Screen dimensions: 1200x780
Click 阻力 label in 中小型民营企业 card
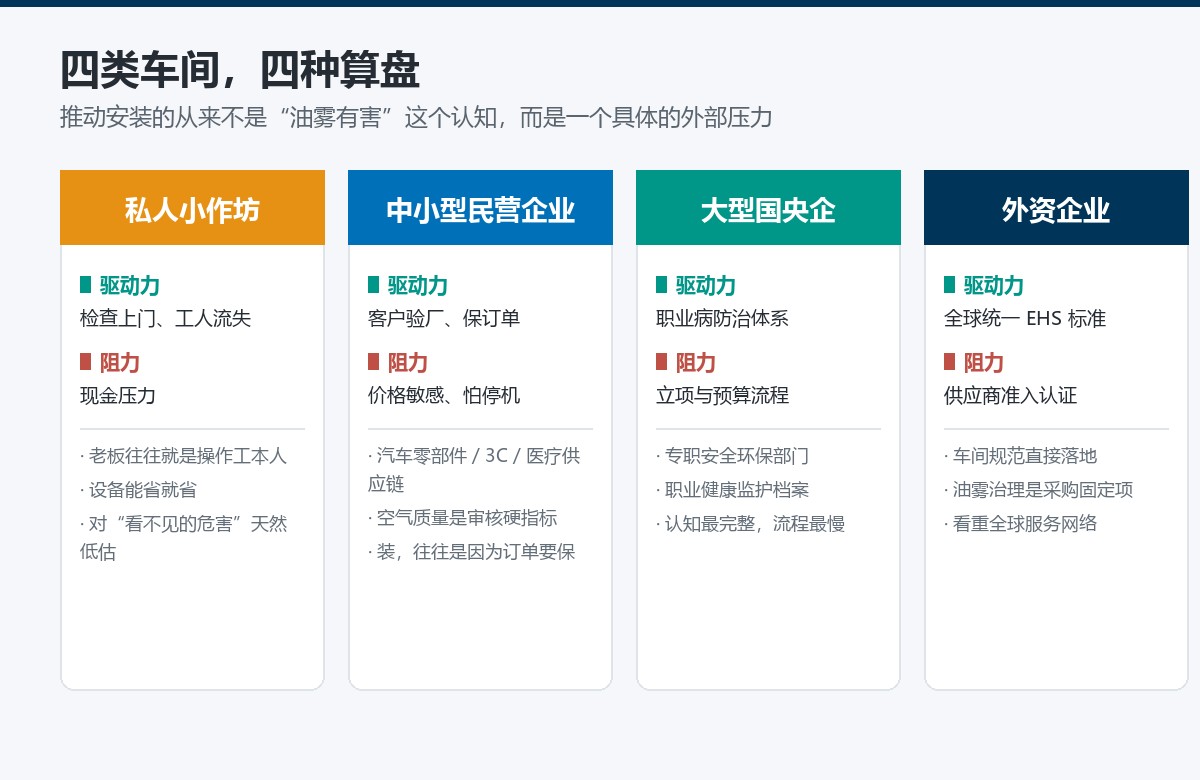[408, 362]
